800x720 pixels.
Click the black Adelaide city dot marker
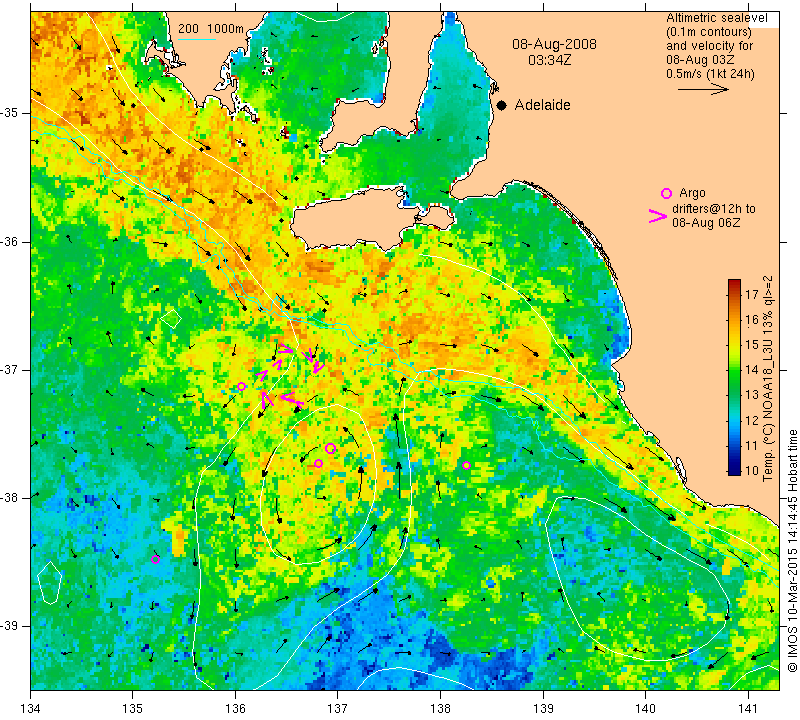click(x=502, y=105)
